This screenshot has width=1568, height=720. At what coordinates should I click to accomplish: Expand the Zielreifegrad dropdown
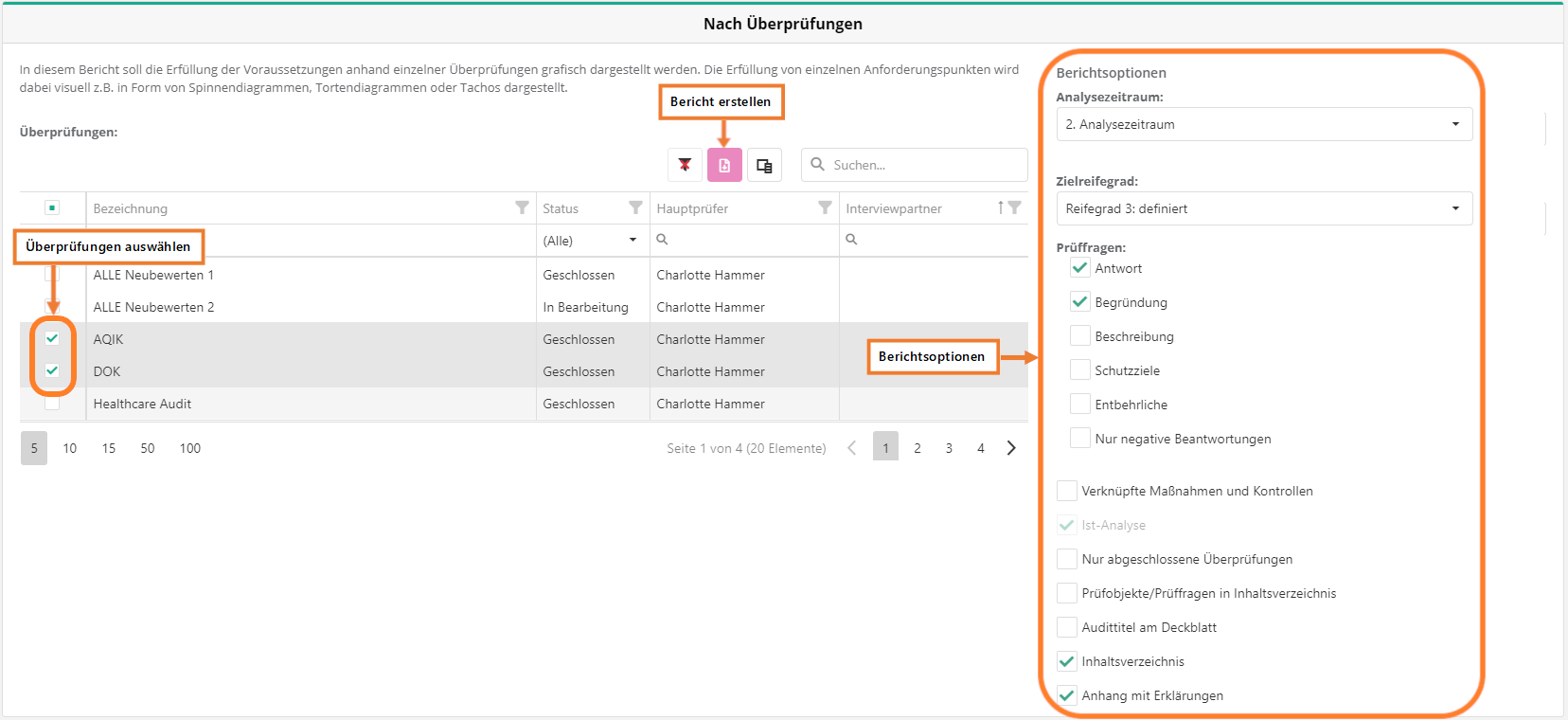point(1263,208)
